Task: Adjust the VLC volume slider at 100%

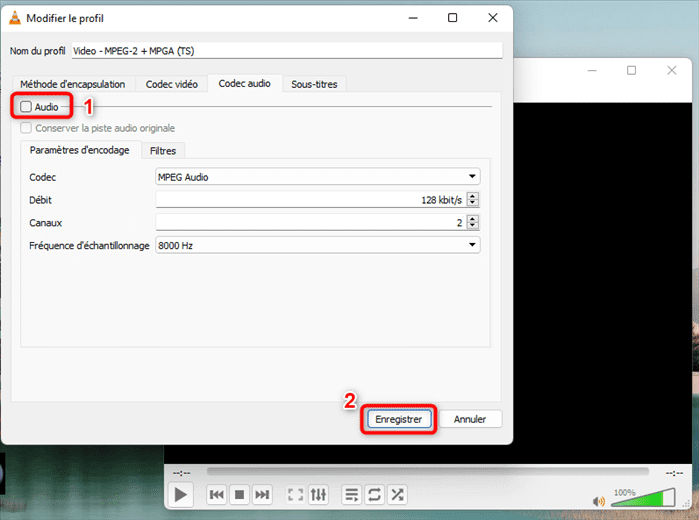Action: pyautogui.click(x=643, y=498)
